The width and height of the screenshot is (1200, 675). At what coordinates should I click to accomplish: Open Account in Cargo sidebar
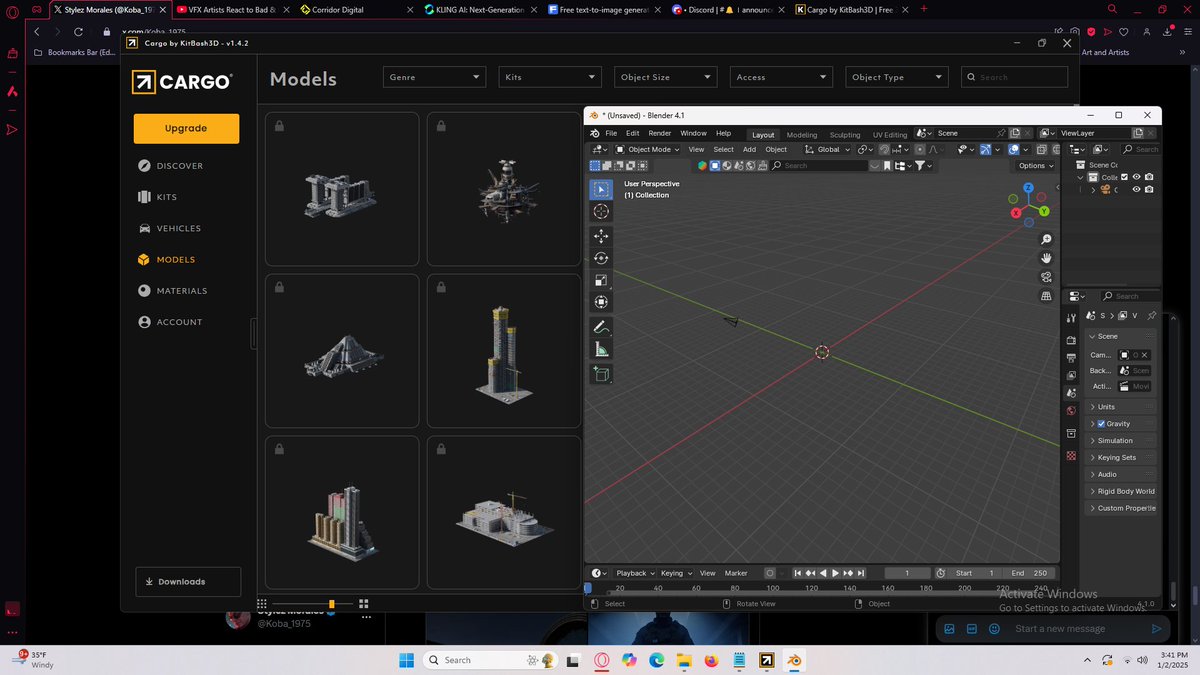[169, 322]
